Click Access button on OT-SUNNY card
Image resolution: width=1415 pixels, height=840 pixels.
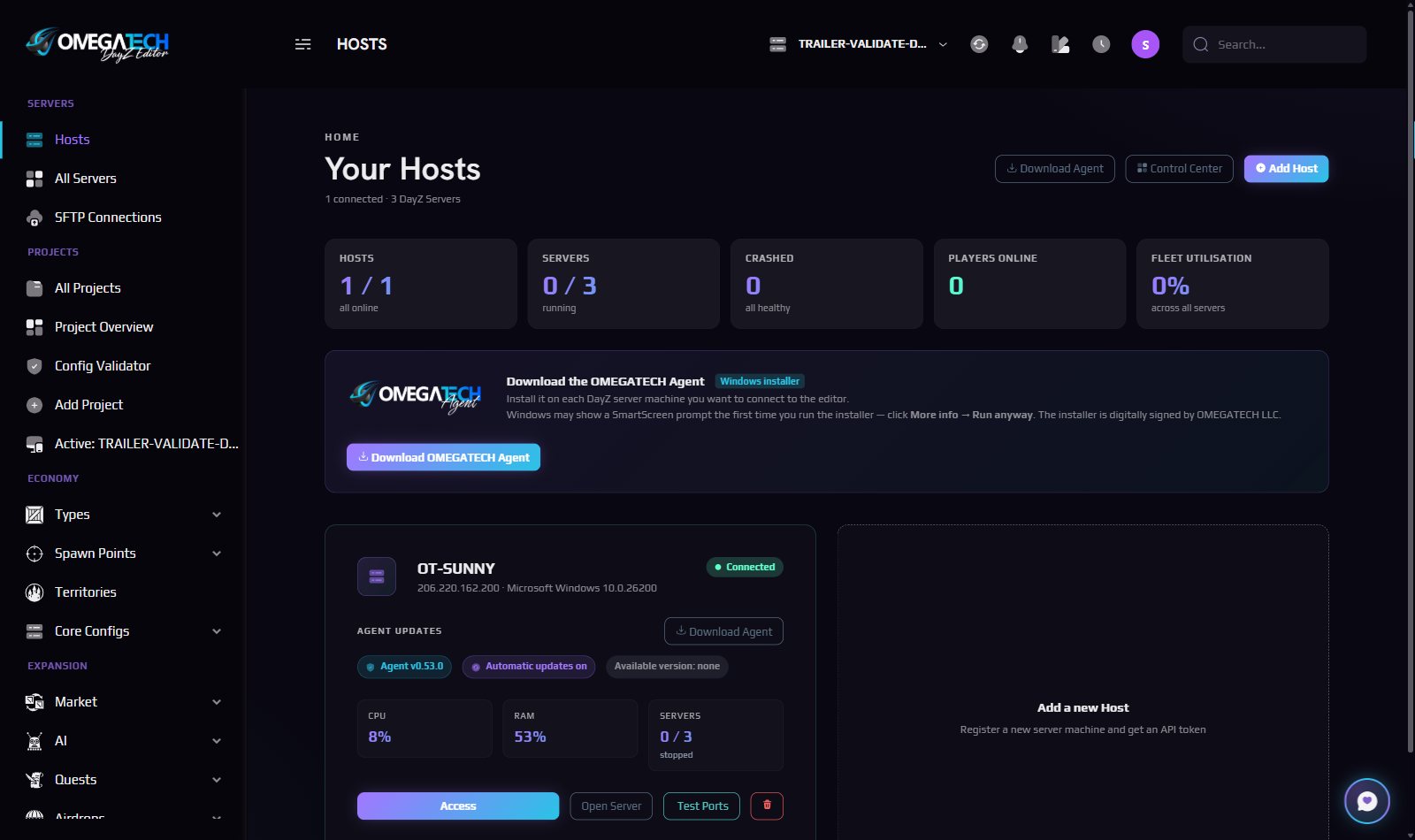pos(458,806)
